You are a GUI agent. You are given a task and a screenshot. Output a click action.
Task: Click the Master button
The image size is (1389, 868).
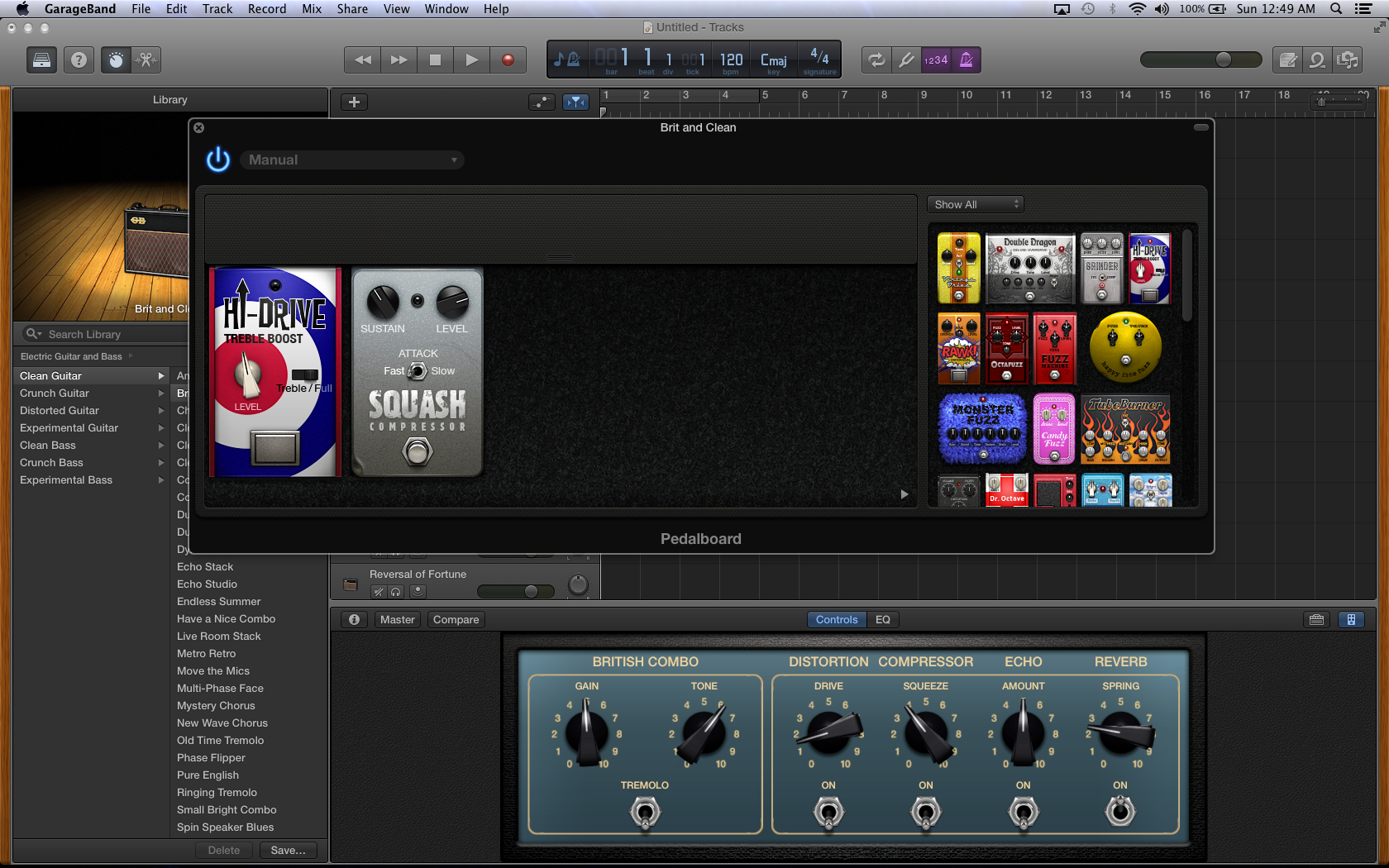pyautogui.click(x=398, y=619)
